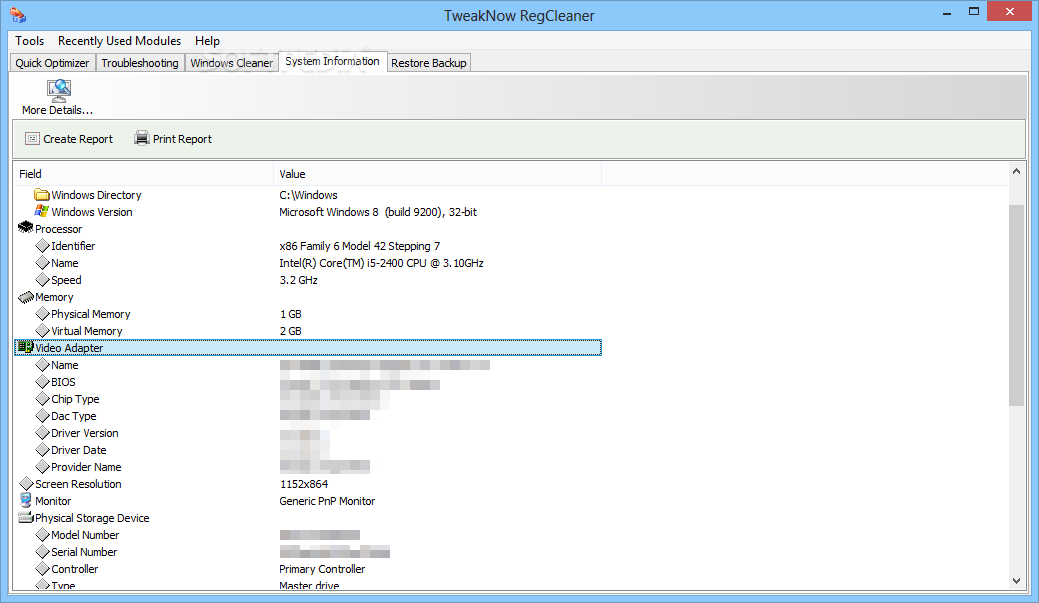Click the value 'C:\Windows'
The width and height of the screenshot is (1039, 603).
308,195
